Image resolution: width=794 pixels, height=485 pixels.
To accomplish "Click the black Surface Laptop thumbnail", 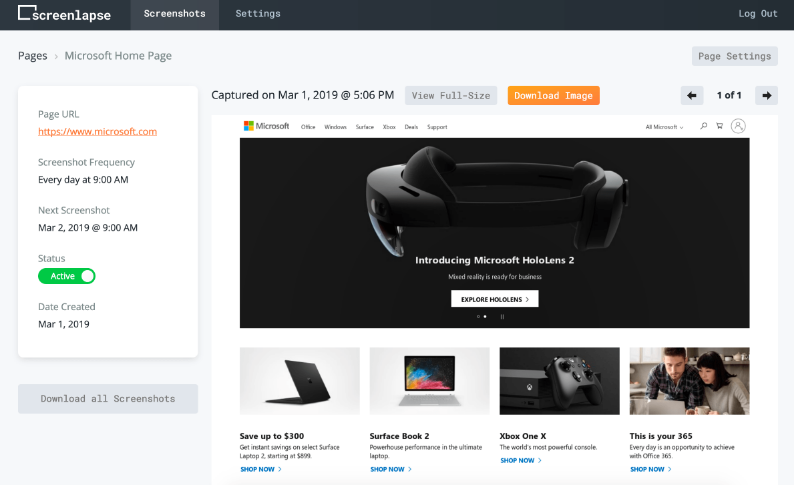I will click(x=300, y=381).
